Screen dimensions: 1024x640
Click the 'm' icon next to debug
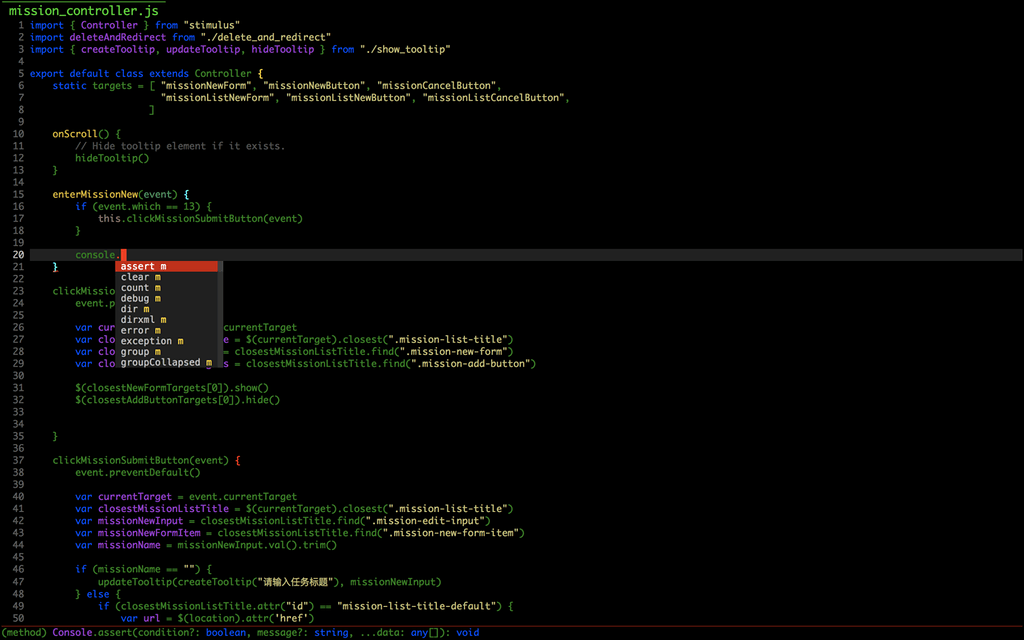point(157,298)
